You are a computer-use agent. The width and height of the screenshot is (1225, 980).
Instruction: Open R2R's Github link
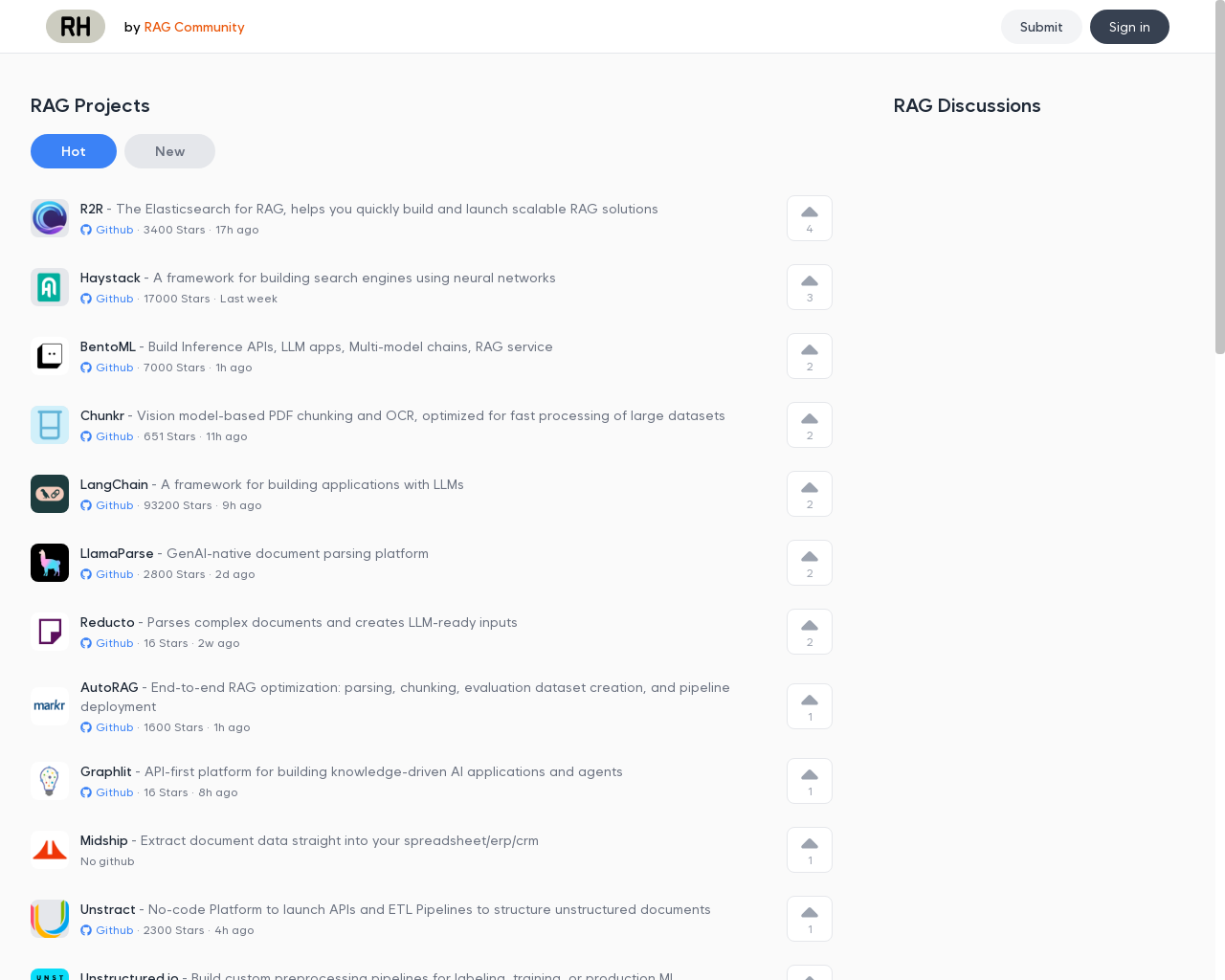tap(107, 230)
